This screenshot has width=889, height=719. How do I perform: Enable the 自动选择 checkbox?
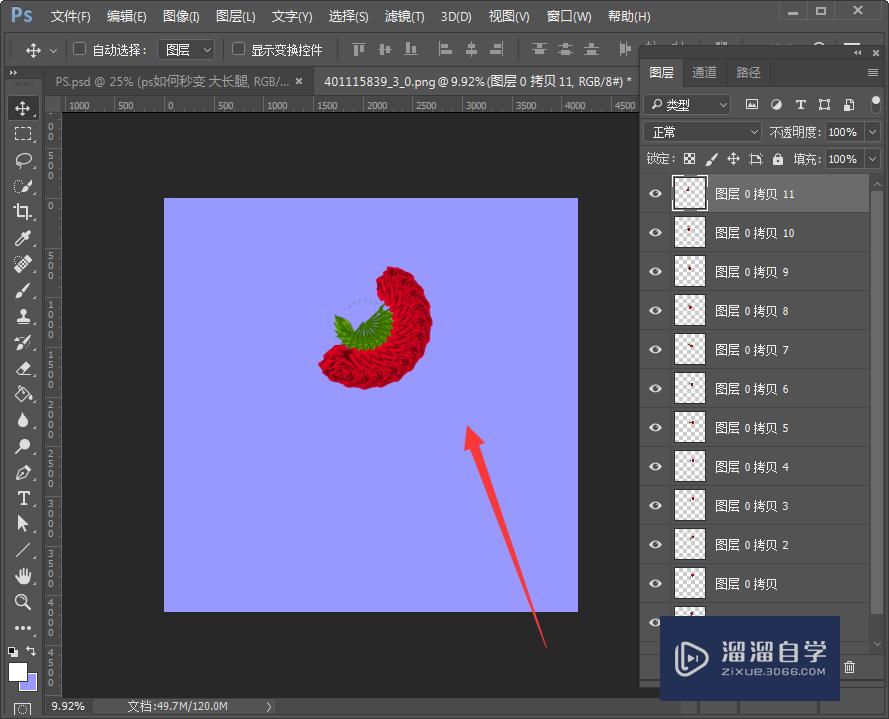tap(79, 49)
